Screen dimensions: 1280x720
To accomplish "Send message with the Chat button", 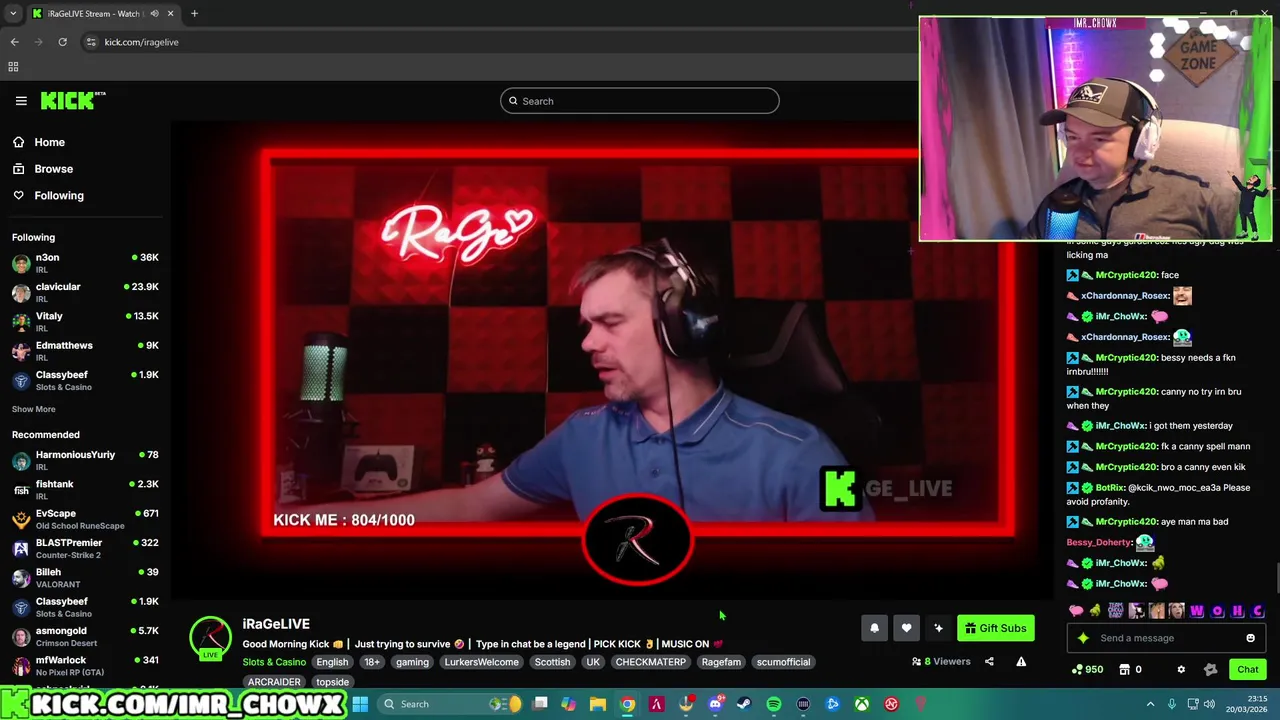I will (1248, 669).
